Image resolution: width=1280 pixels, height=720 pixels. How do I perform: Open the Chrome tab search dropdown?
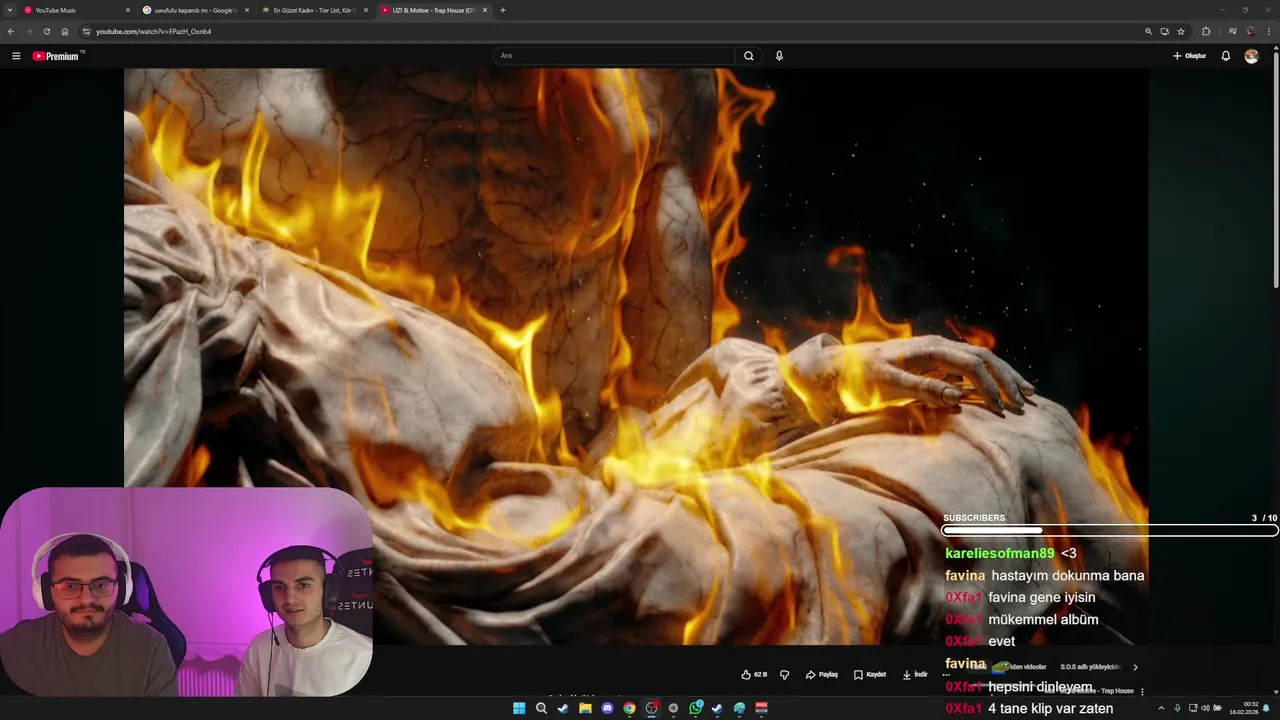coord(10,10)
